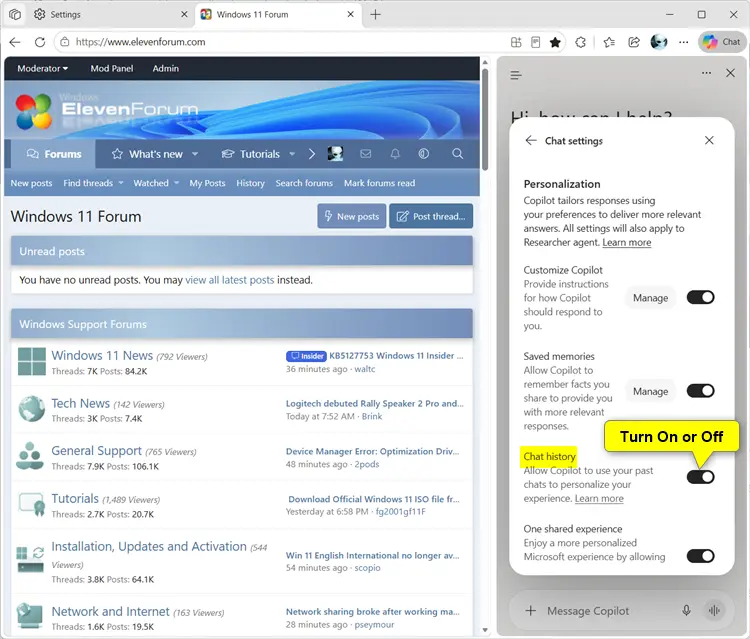Toggle forum light/dark style icon
The width and height of the screenshot is (750, 639).
(x=424, y=154)
